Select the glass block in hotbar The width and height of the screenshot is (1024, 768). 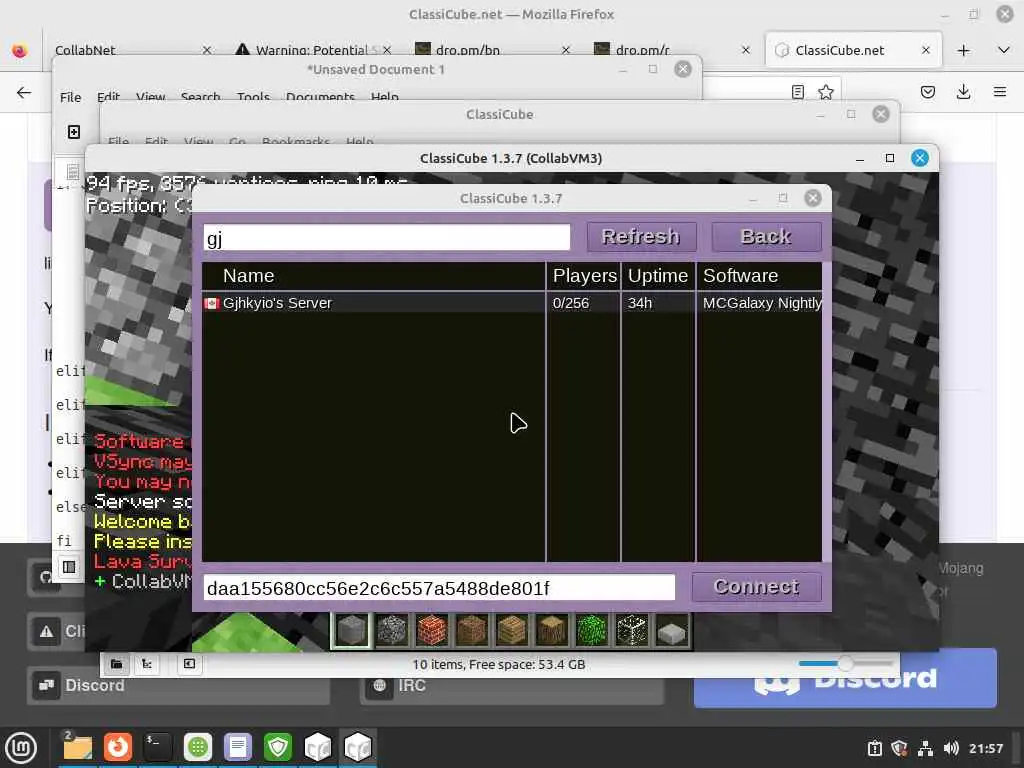coord(632,630)
